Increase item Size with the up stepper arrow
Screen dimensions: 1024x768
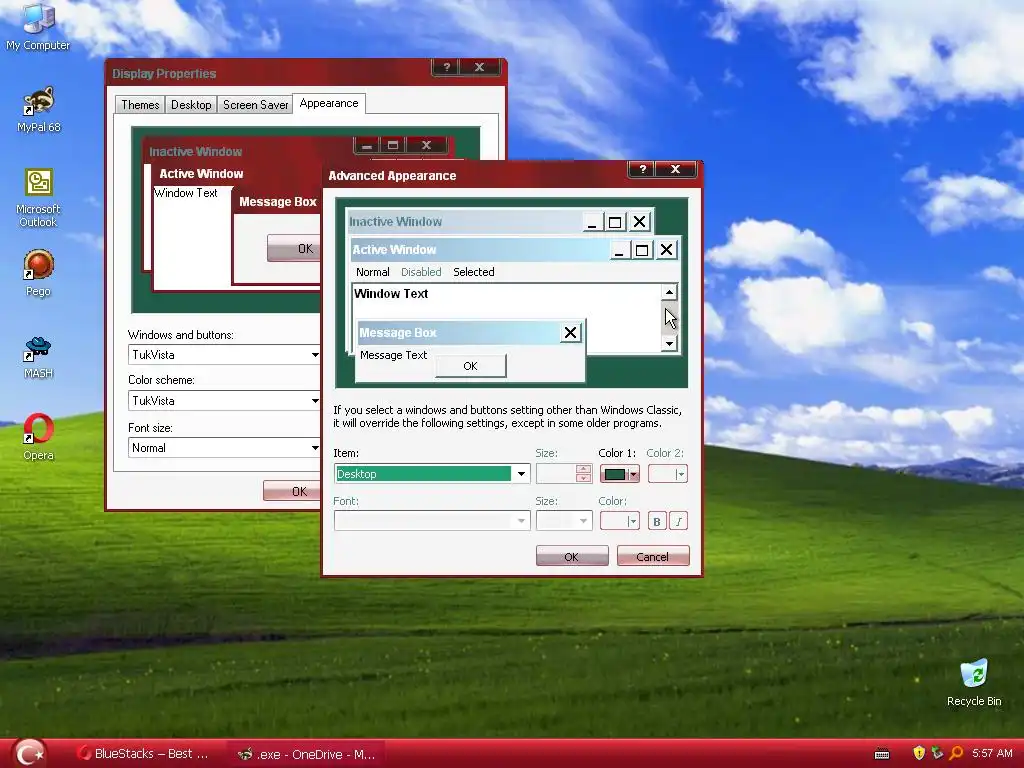[x=583, y=469]
